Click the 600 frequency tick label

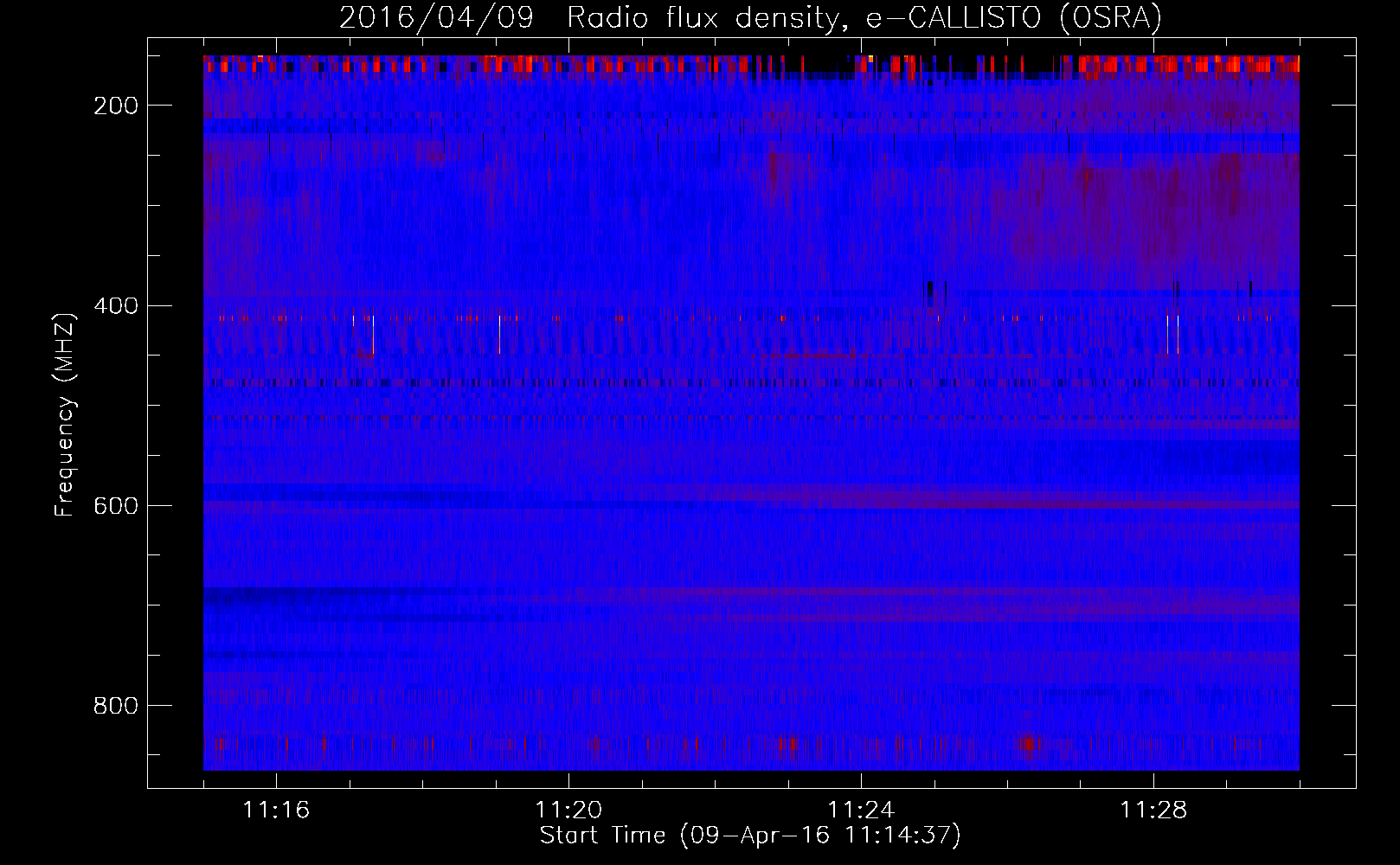pyautogui.click(x=116, y=506)
